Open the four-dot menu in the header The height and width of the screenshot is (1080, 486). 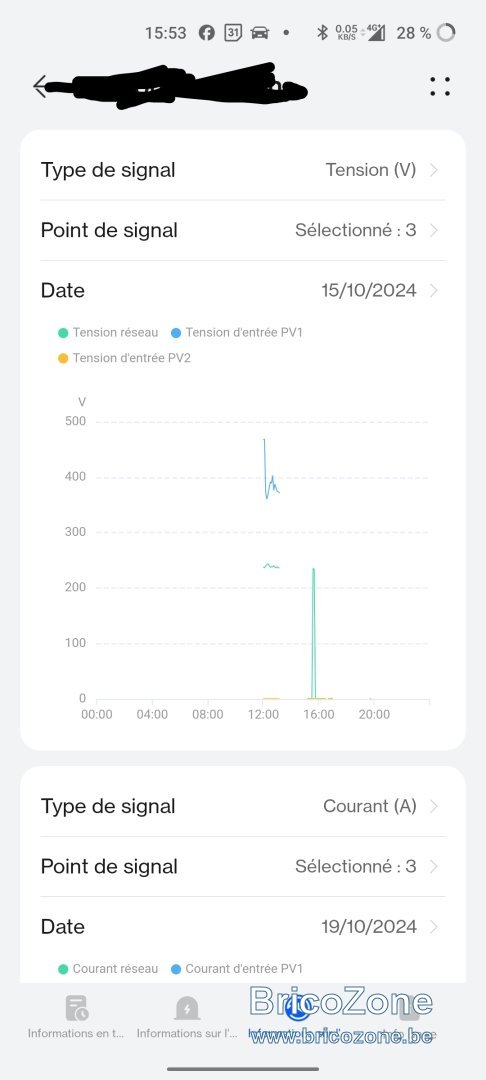tap(440, 86)
